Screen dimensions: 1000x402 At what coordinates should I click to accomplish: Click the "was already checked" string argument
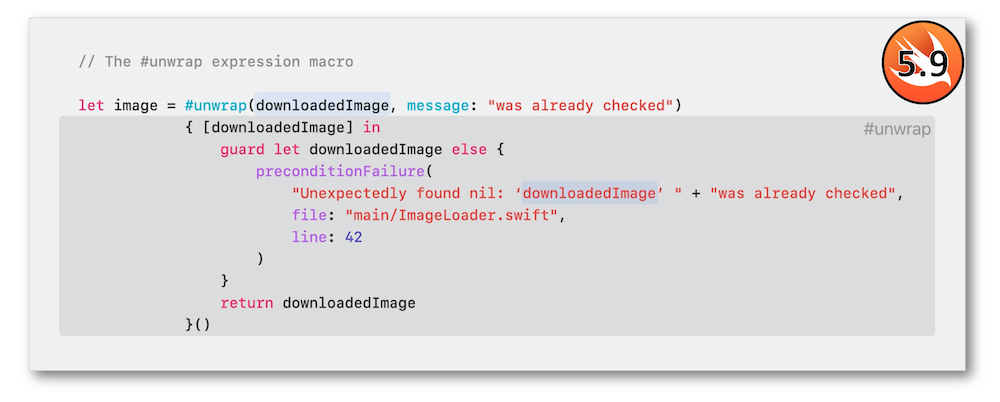[x=580, y=105]
